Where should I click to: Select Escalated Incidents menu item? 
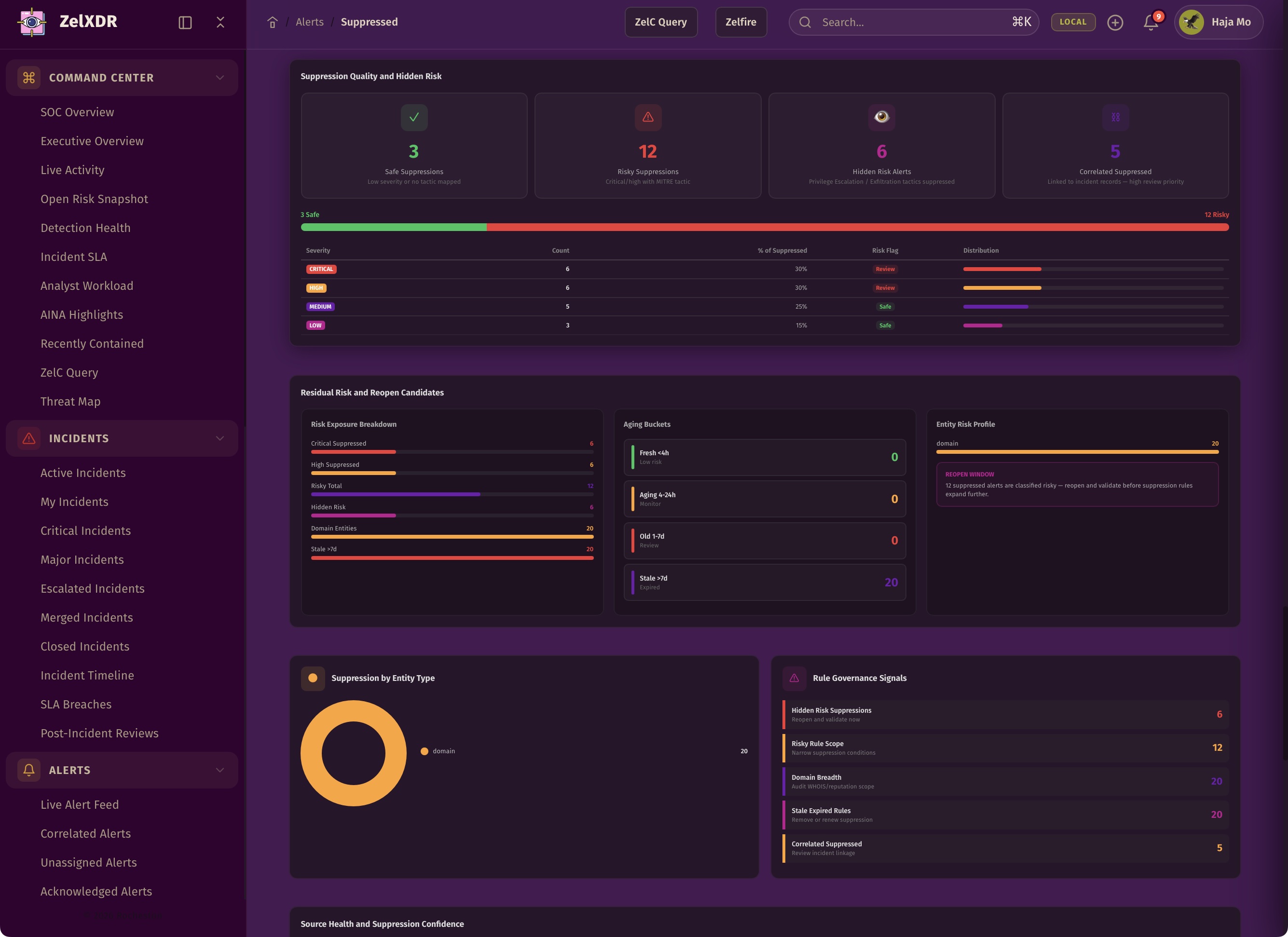click(92, 588)
